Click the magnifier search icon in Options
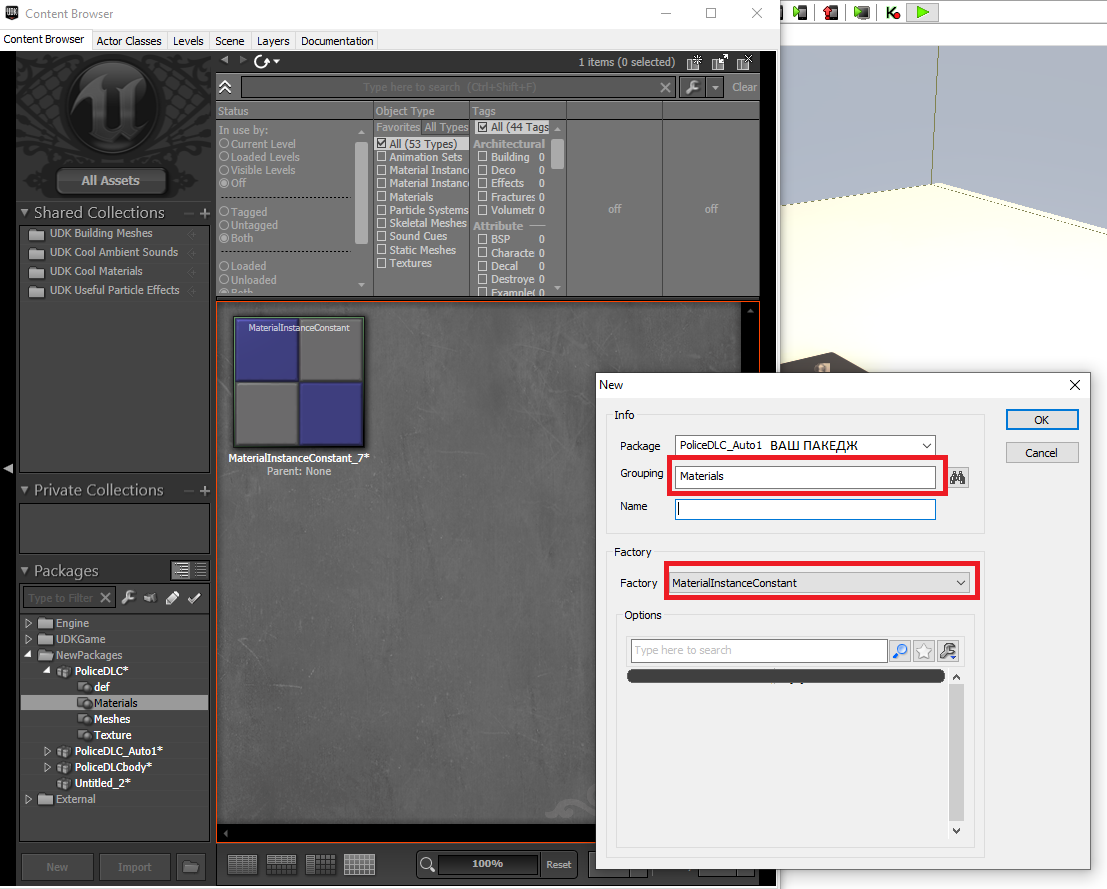The width and height of the screenshot is (1107, 889). click(x=900, y=650)
